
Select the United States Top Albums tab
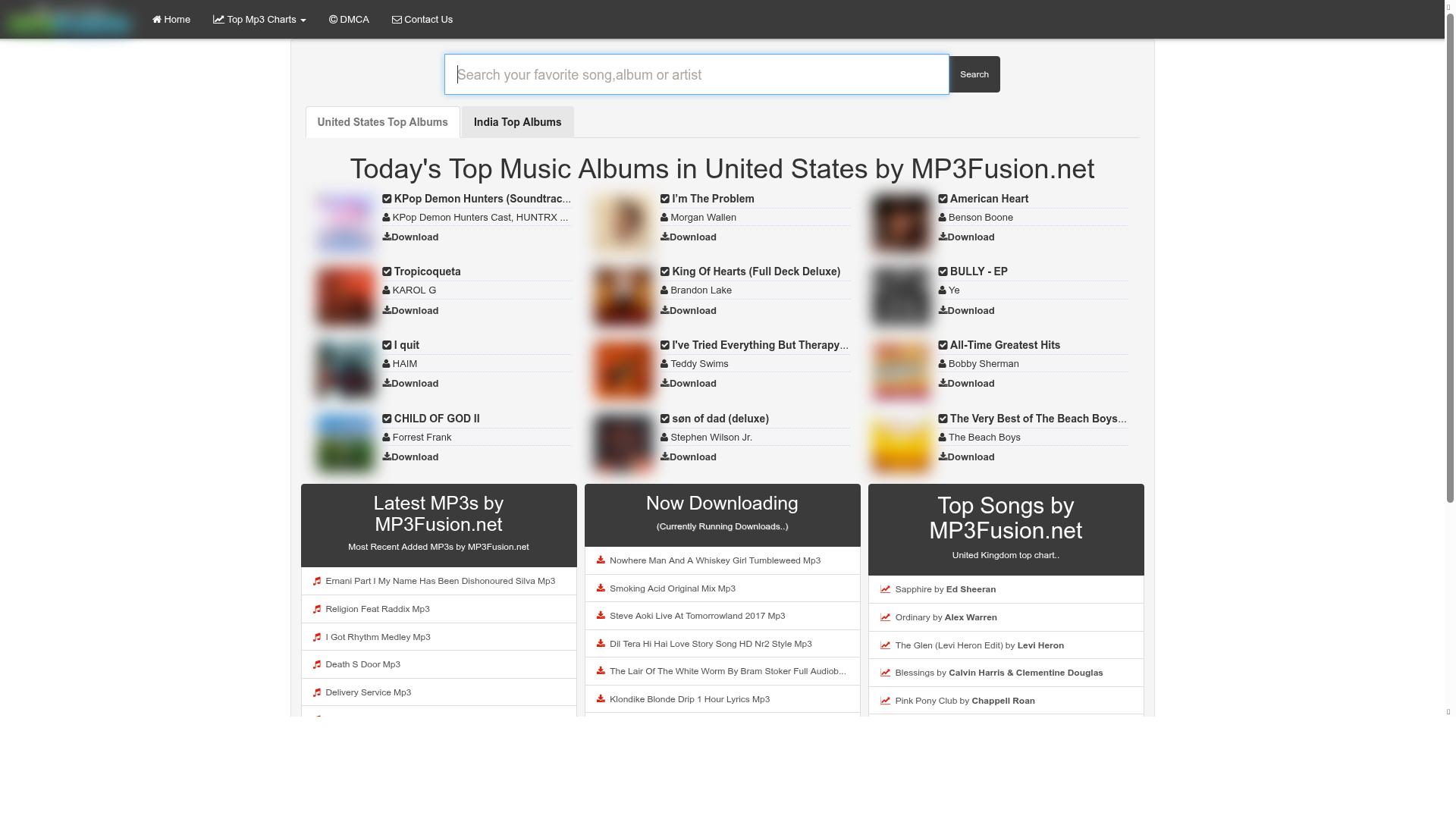coord(382,122)
